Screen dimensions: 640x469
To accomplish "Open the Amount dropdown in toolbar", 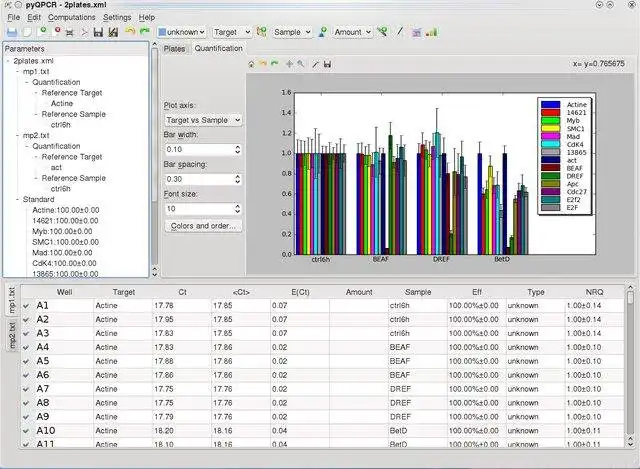I will [x=352, y=32].
